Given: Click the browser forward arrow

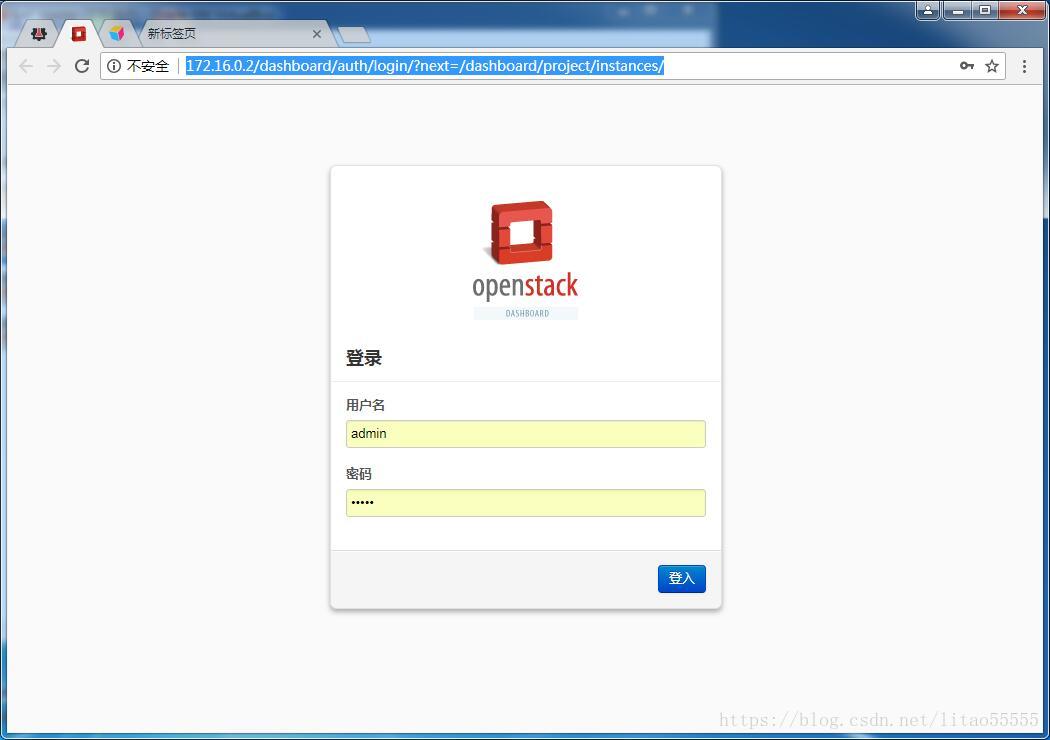Looking at the screenshot, I should click(x=54, y=66).
